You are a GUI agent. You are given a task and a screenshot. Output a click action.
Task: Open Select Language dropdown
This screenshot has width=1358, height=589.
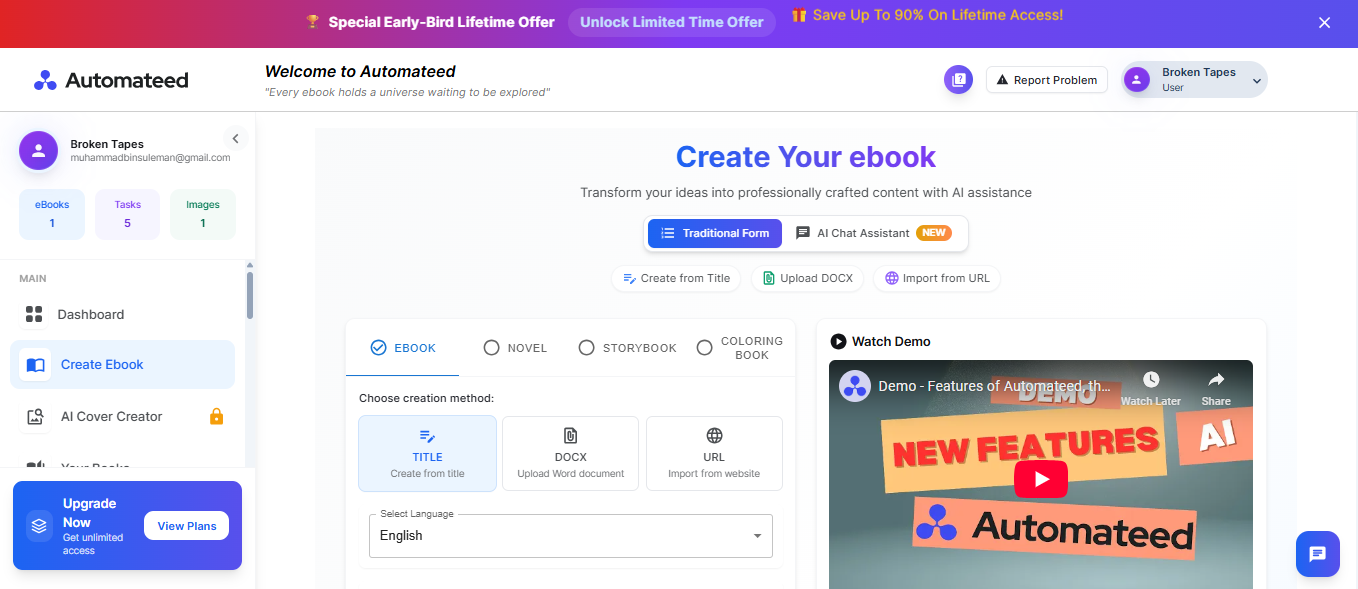pos(570,536)
